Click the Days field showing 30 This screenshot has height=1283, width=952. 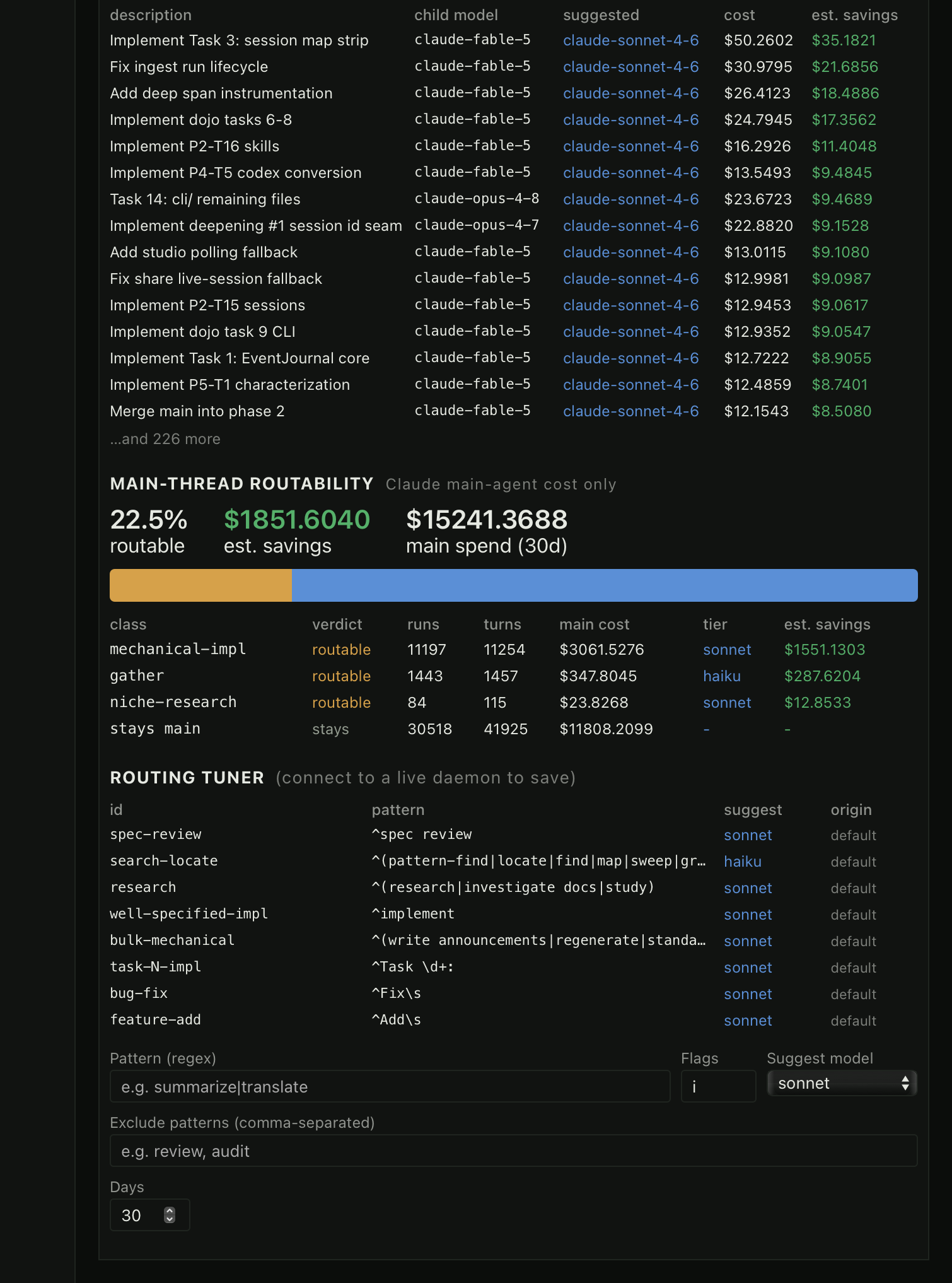point(149,1215)
